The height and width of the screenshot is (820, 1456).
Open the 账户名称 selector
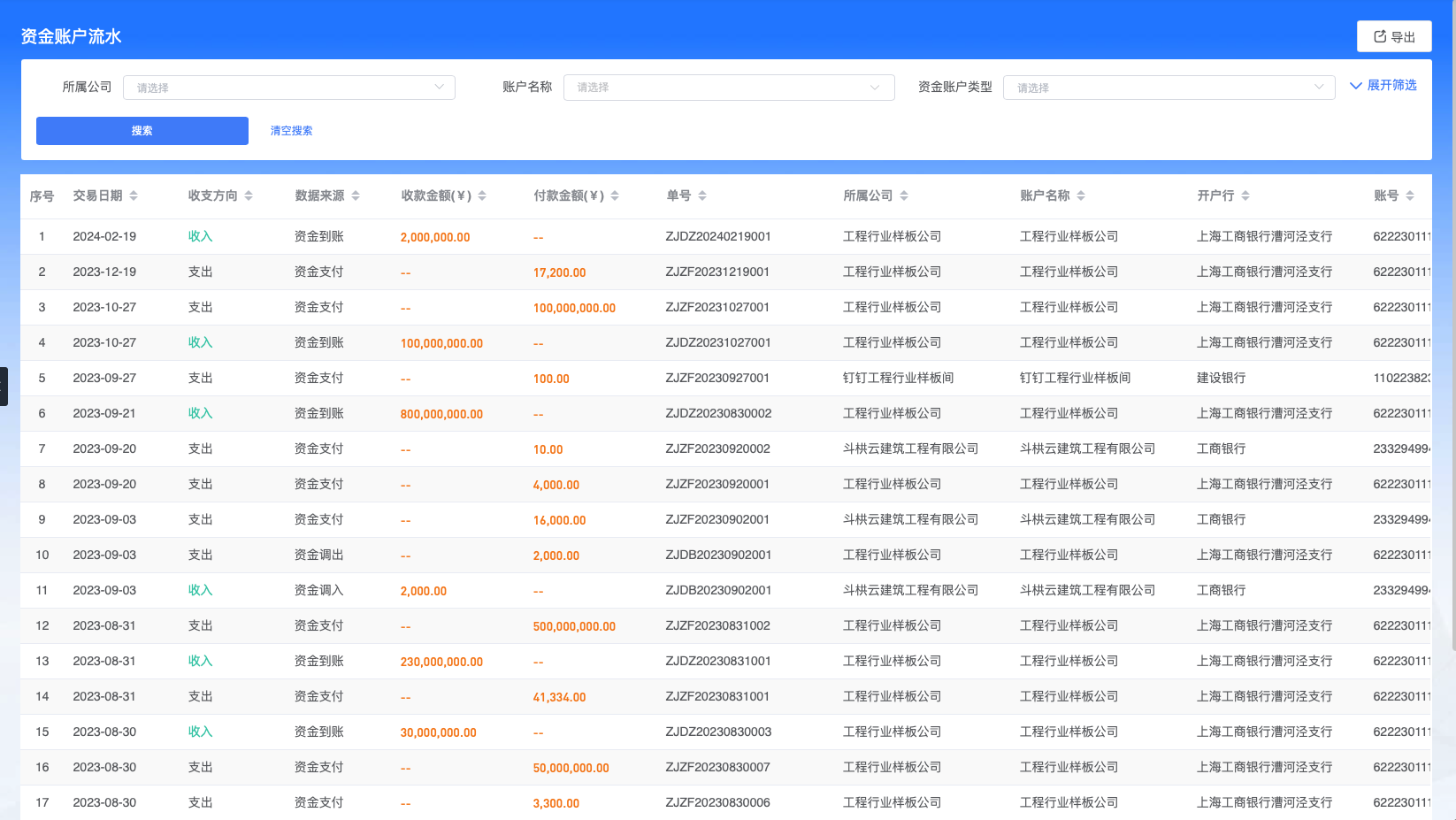click(x=729, y=87)
